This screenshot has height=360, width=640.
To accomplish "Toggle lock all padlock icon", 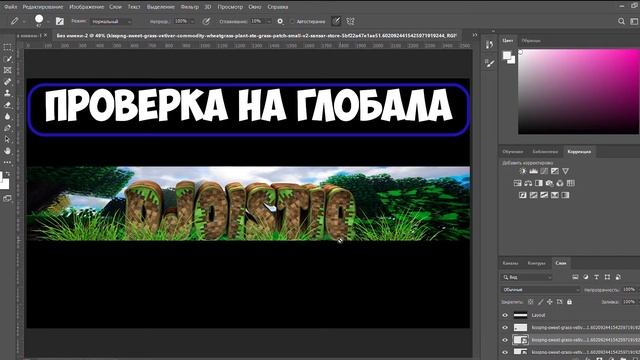I will point(569,302).
